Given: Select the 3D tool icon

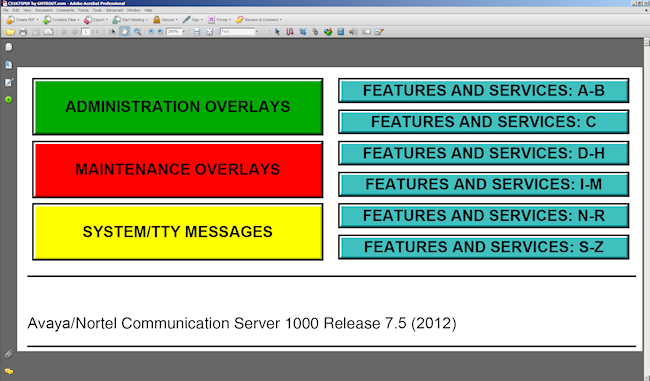Looking at the screenshot, I should click(x=328, y=32).
